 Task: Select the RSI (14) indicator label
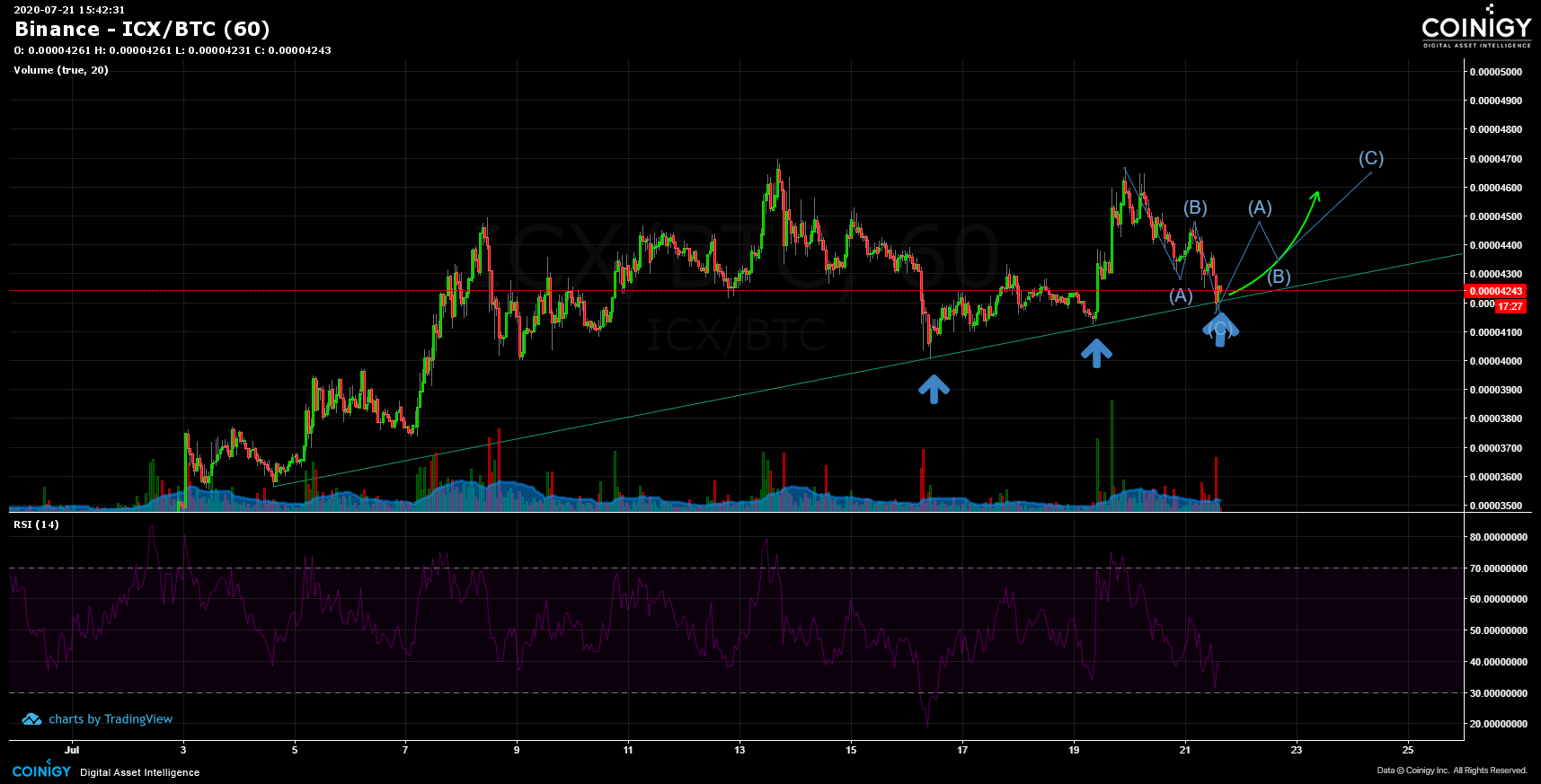click(x=36, y=524)
